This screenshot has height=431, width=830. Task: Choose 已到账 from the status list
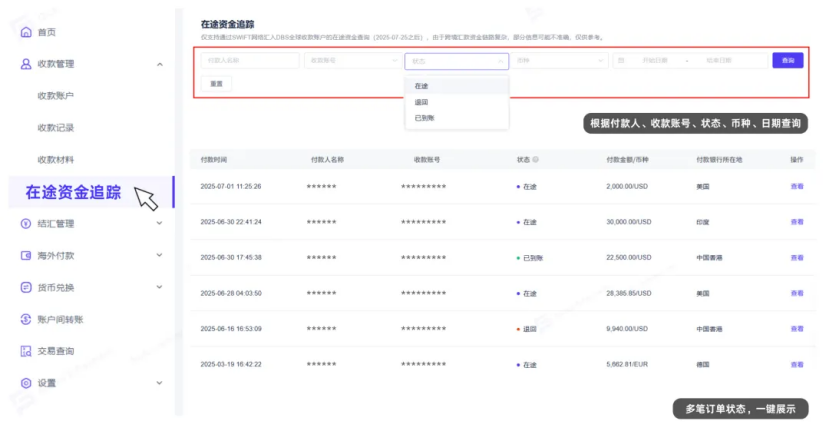(425, 118)
